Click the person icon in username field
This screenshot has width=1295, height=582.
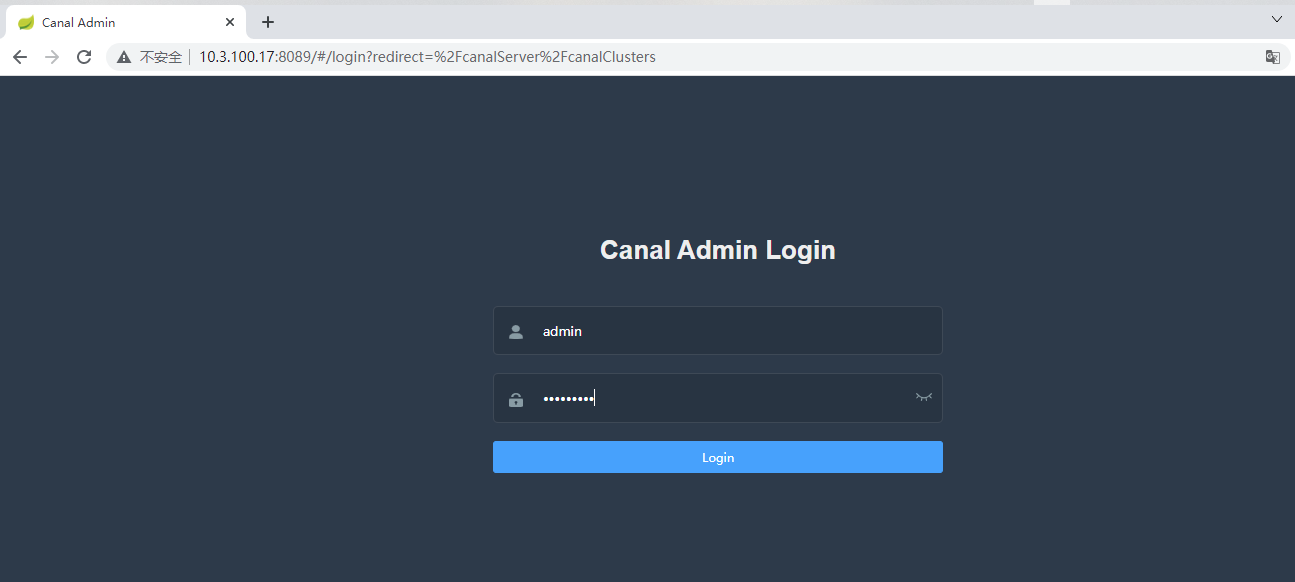(x=516, y=332)
